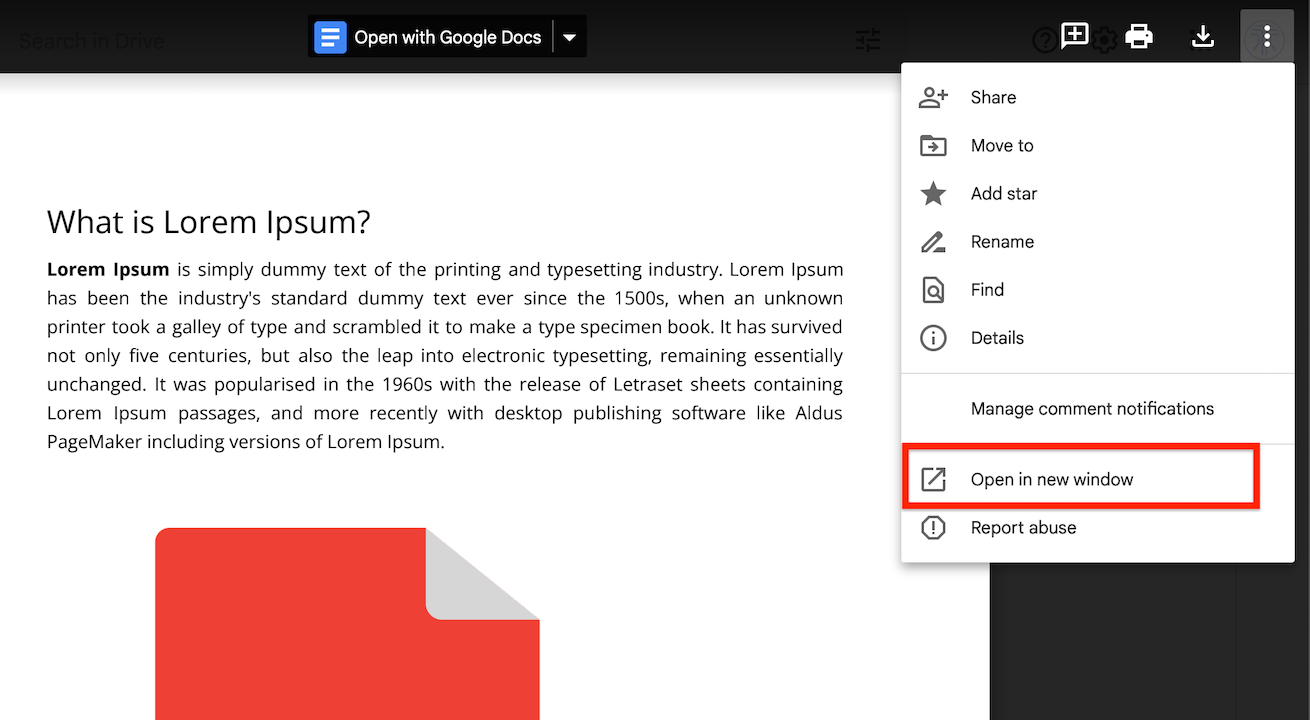Choose Find in the menu
Image resolution: width=1310 pixels, height=720 pixels.
tap(986, 289)
